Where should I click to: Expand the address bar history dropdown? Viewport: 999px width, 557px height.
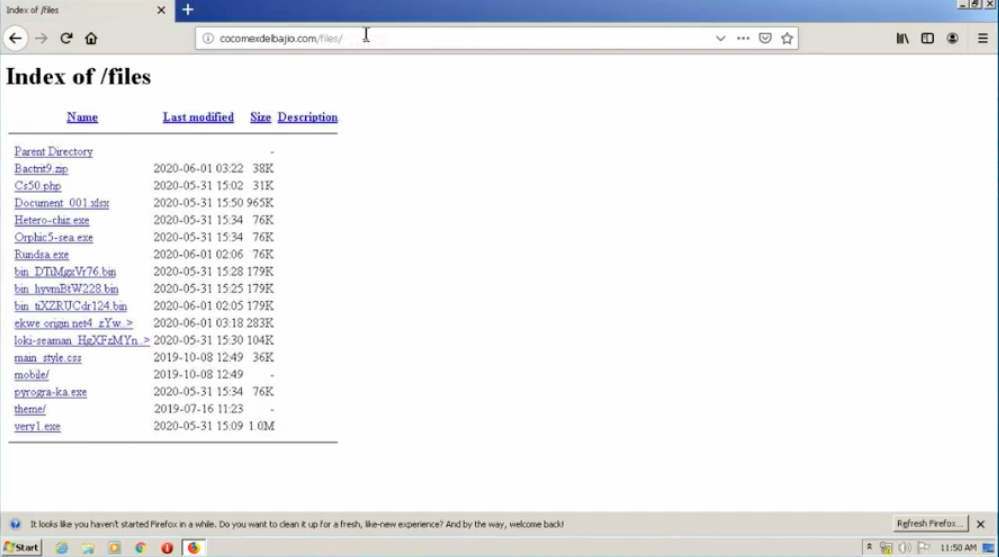coord(720,38)
